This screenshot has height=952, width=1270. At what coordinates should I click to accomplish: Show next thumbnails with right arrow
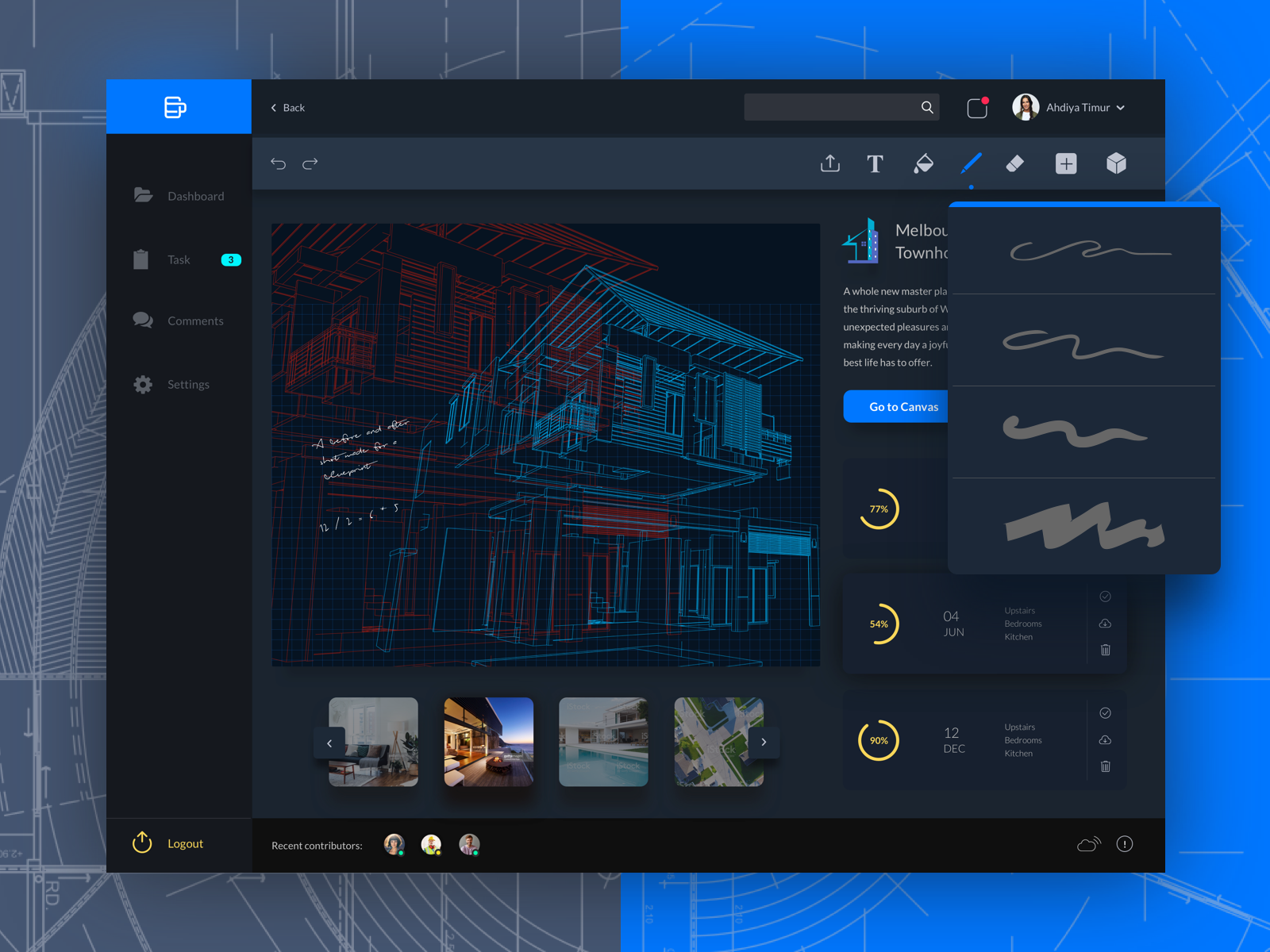[764, 743]
